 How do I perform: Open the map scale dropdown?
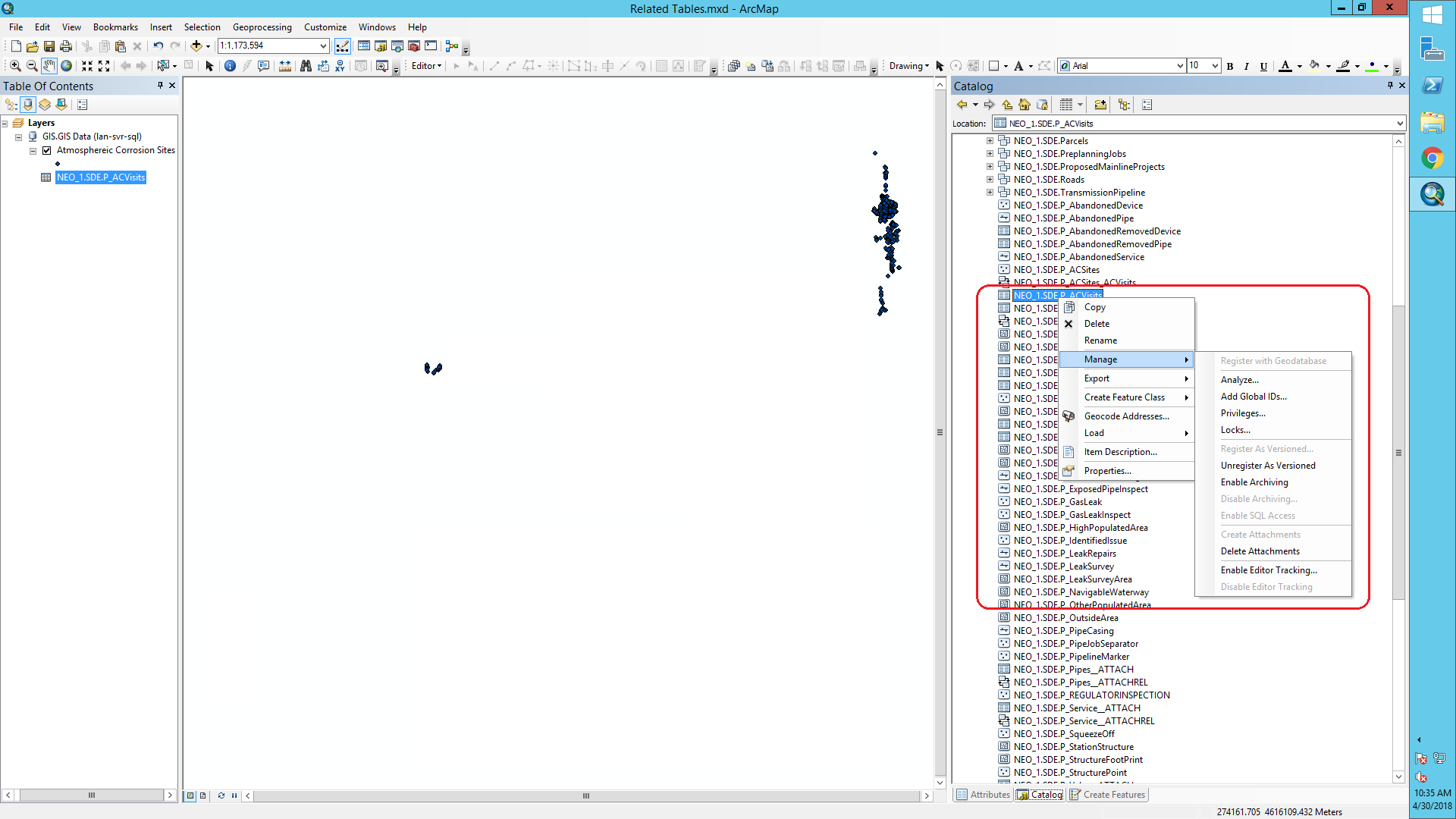[x=323, y=45]
